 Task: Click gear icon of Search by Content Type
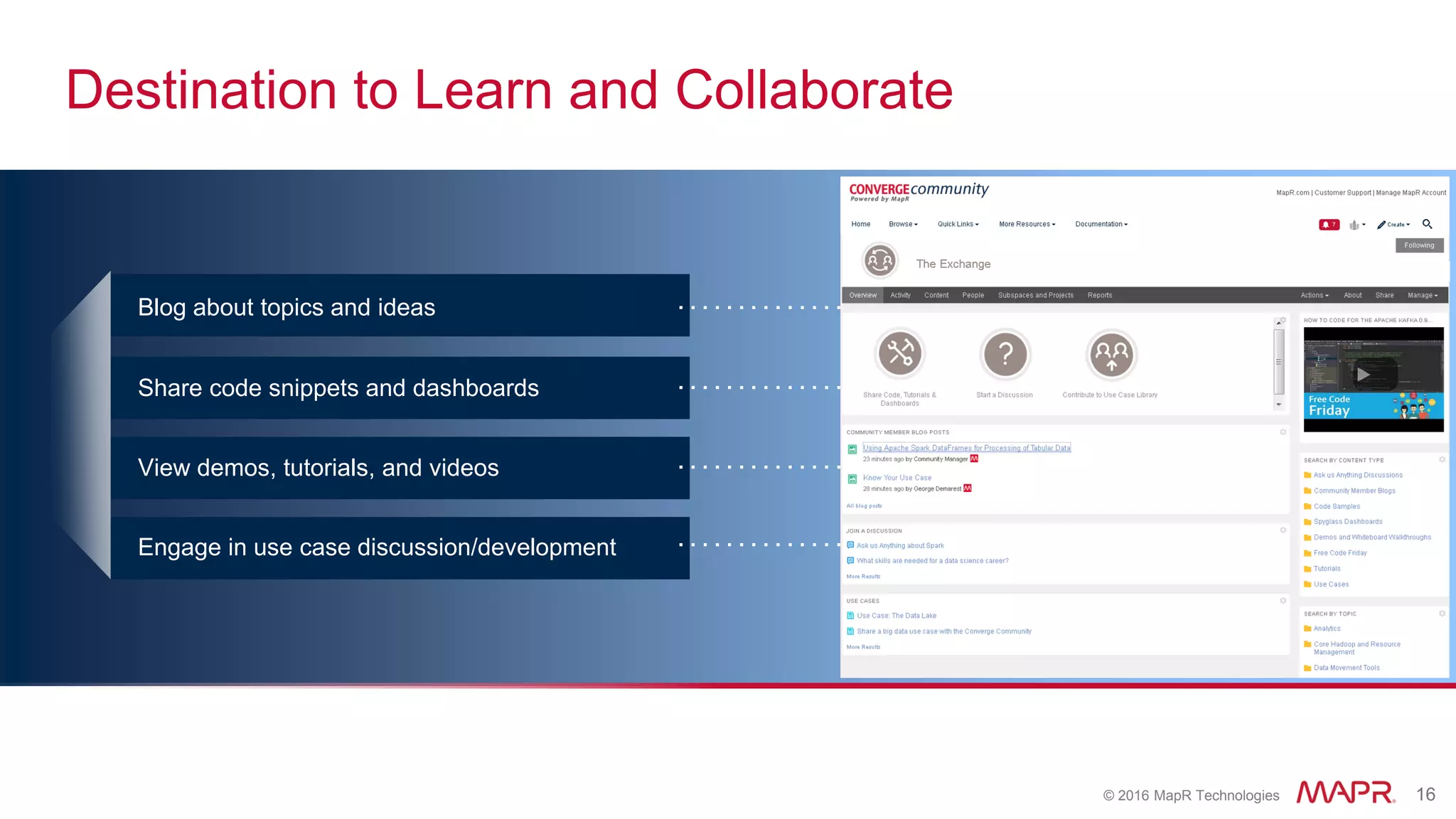click(1442, 459)
